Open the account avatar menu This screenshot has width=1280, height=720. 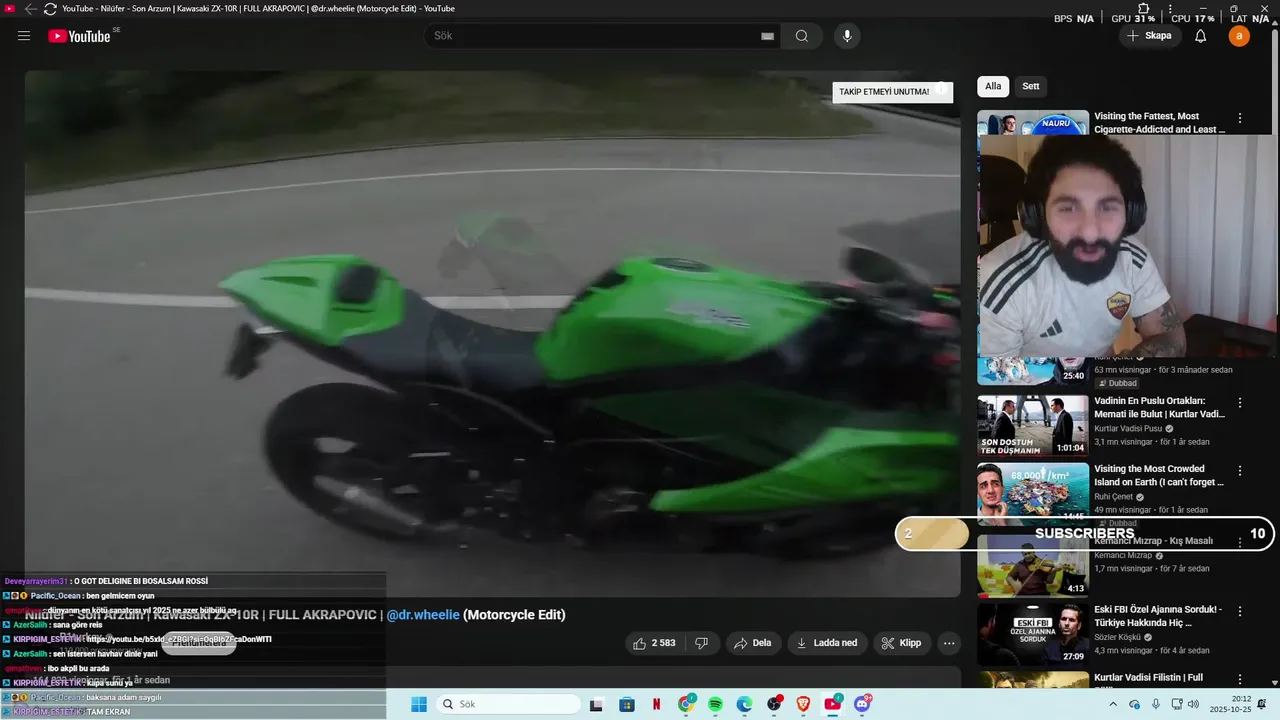coord(1239,36)
